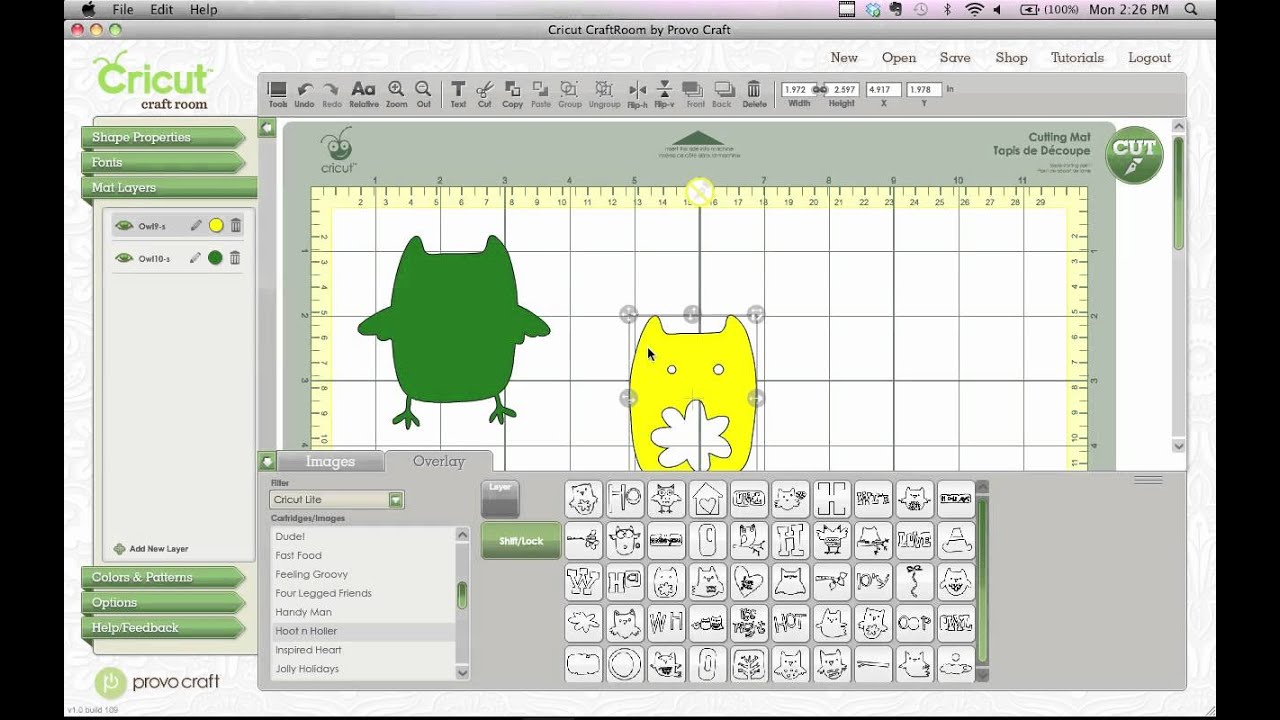The width and height of the screenshot is (1280, 720).
Task: Click the zoom Out magnifier icon
Action: pyautogui.click(x=423, y=91)
